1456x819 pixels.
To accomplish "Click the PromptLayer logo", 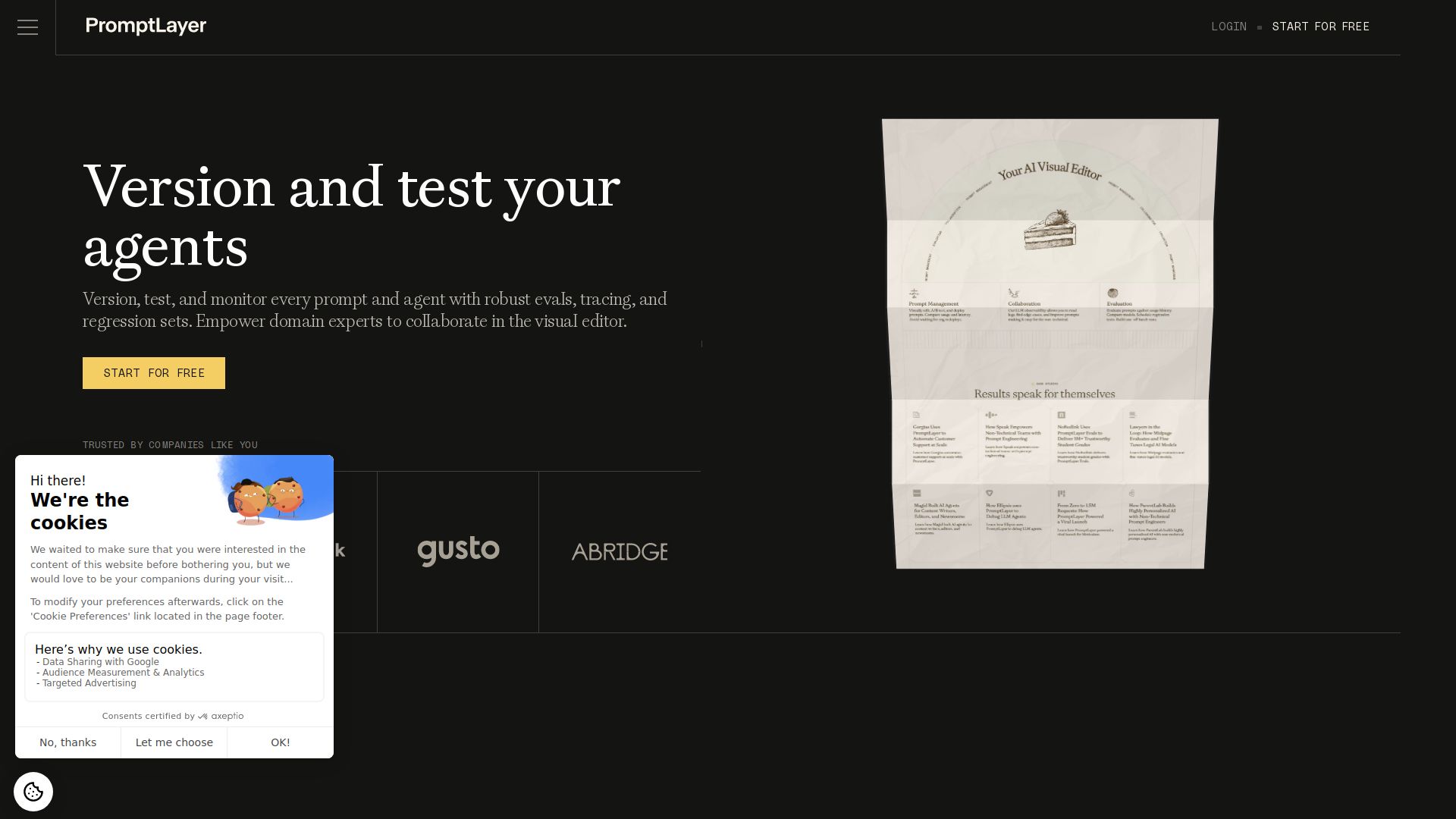I will click(x=146, y=26).
